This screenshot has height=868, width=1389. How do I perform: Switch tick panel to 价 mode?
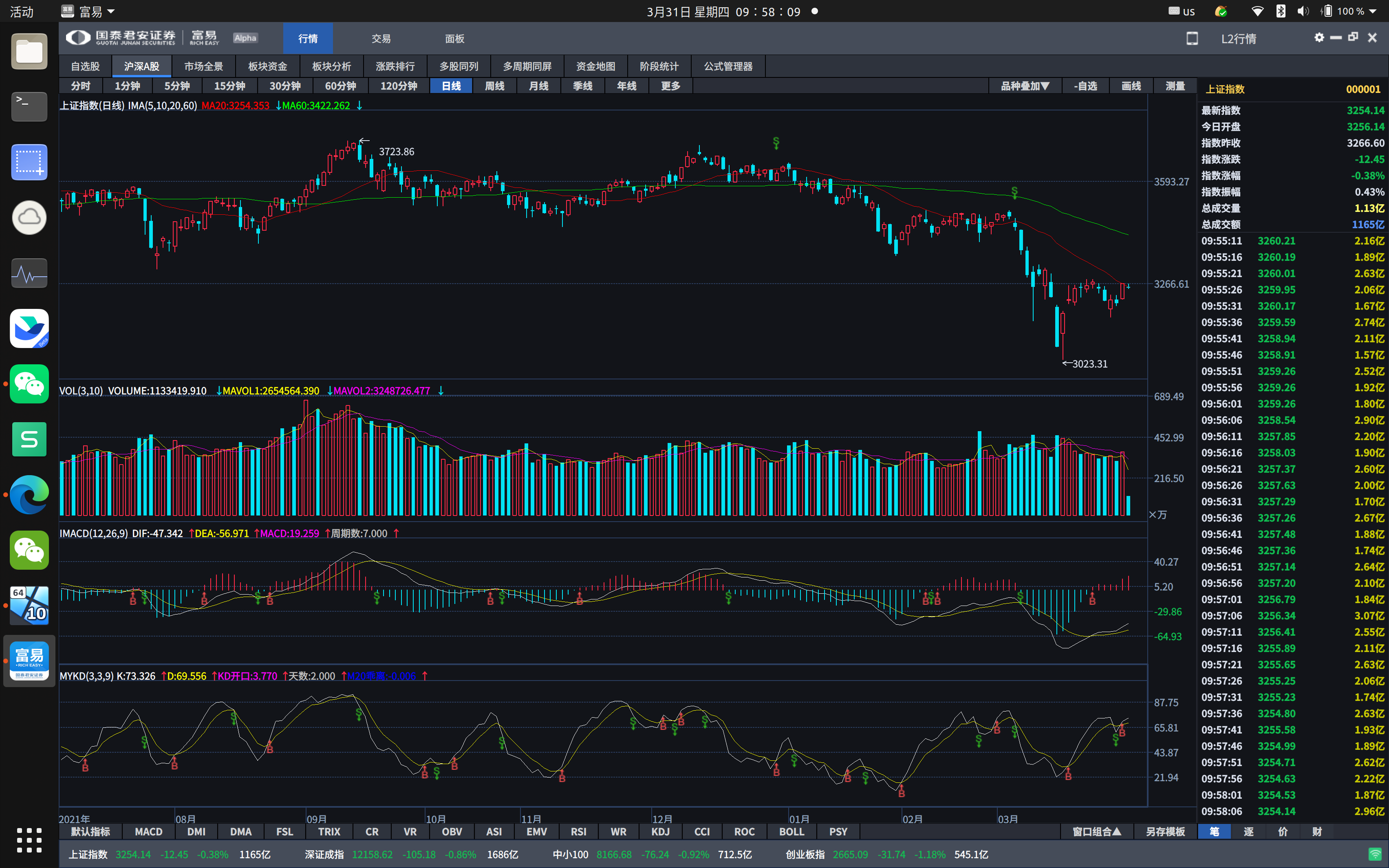(x=1283, y=831)
